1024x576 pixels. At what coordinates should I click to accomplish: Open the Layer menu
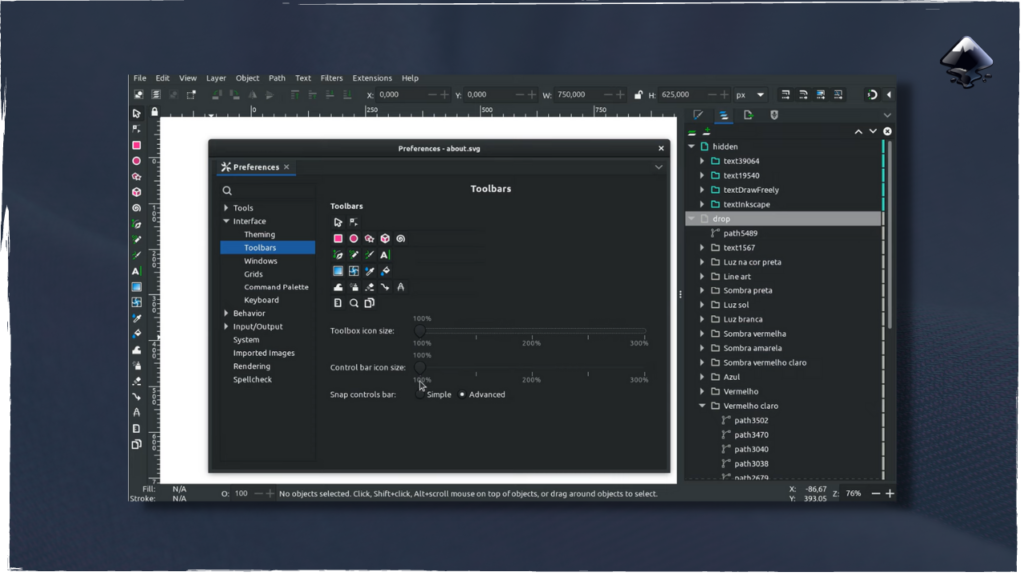tap(216, 78)
